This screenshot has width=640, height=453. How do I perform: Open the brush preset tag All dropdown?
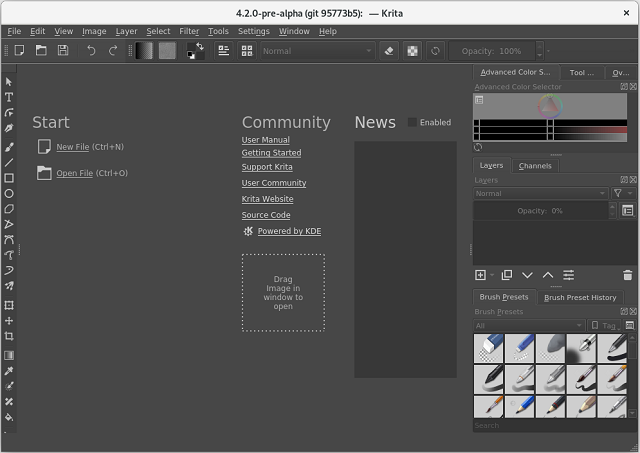pyautogui.click(x=529, y=326)
